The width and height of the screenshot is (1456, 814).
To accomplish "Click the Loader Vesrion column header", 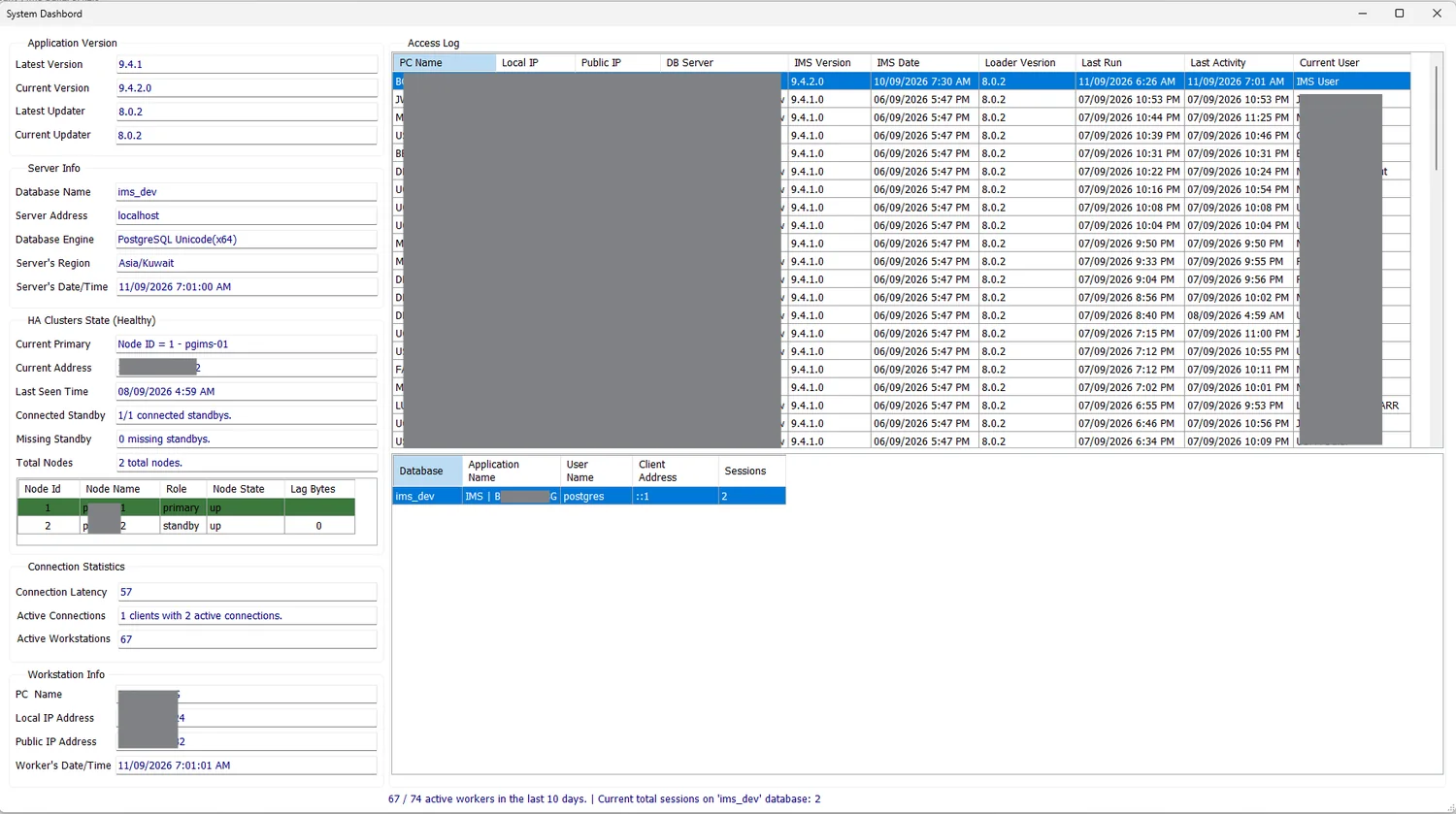I will [1027, 63].
